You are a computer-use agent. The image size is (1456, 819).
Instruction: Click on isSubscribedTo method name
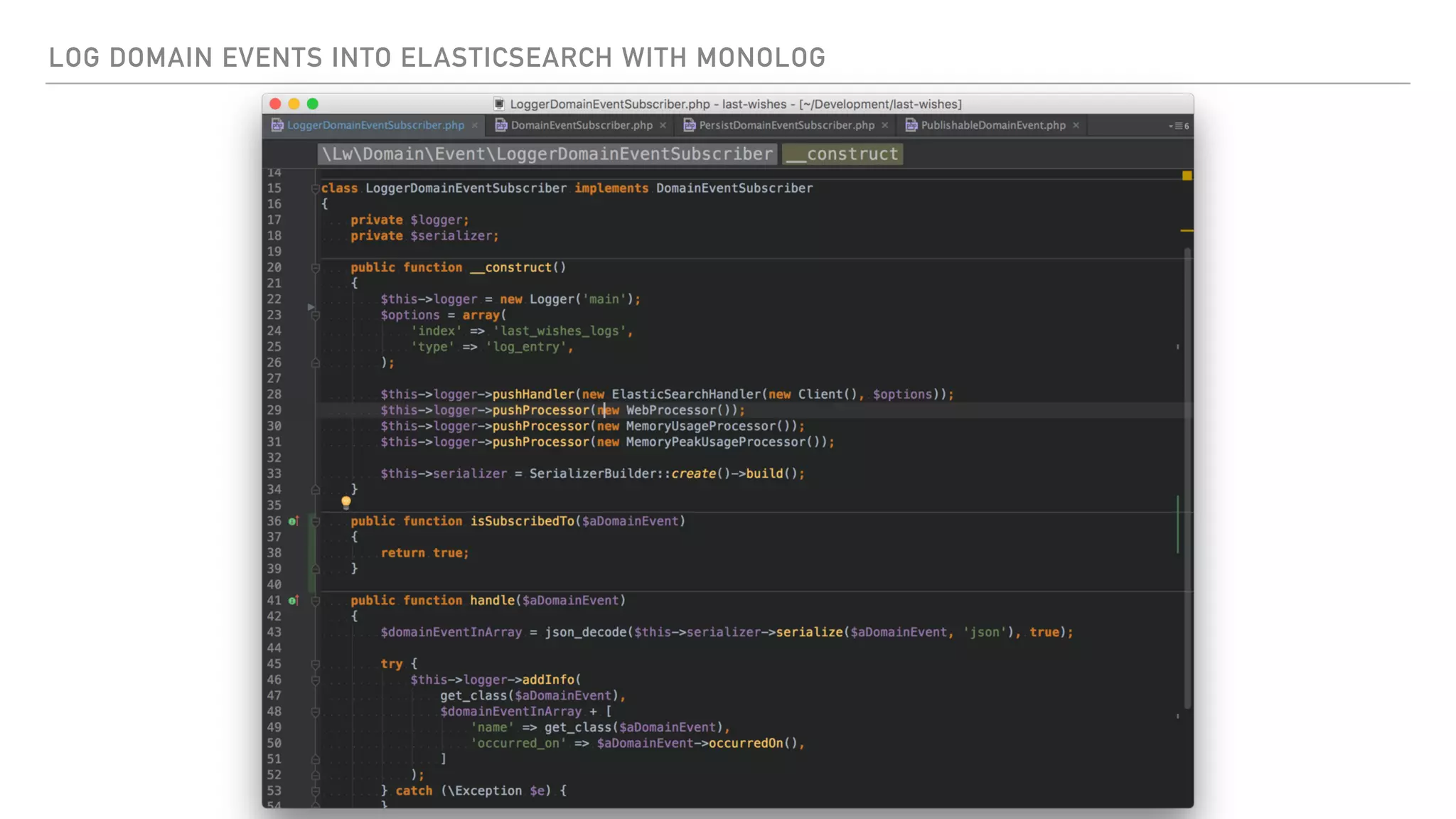[x=522, y=522]
